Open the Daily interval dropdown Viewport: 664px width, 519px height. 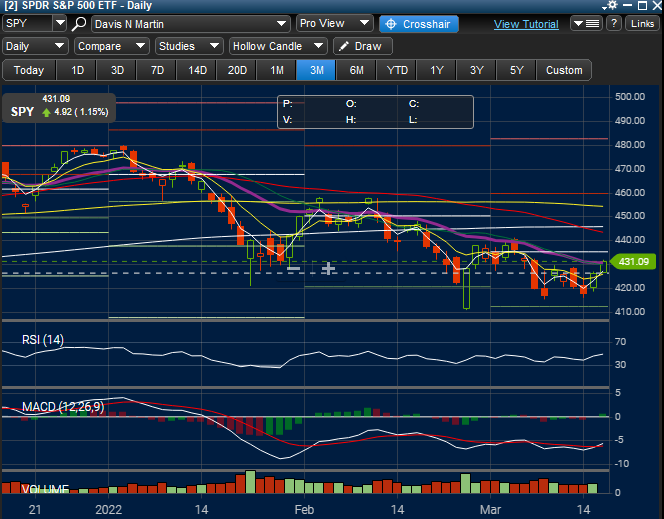pos(35,46)
